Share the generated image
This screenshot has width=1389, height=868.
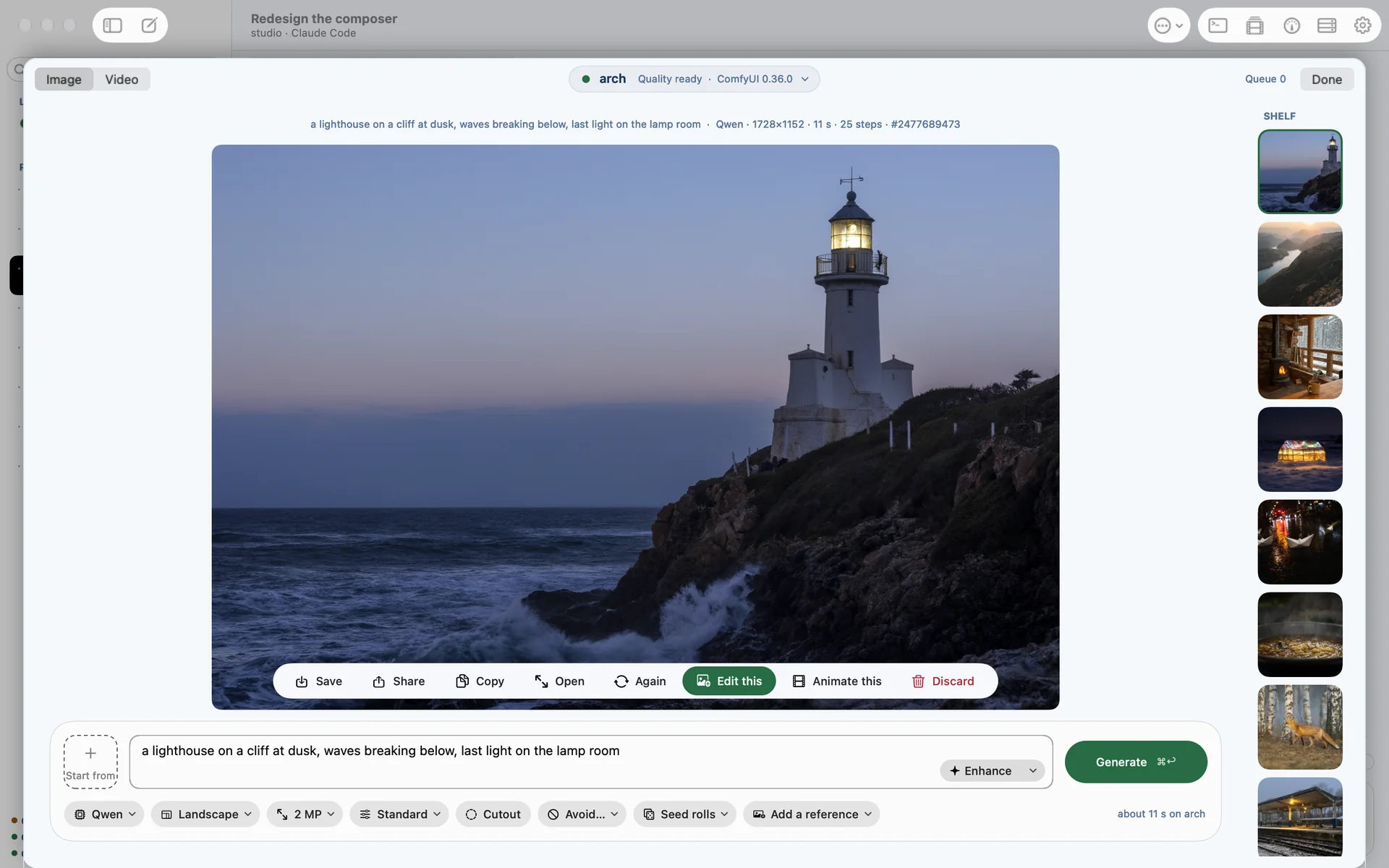(399, 681)
